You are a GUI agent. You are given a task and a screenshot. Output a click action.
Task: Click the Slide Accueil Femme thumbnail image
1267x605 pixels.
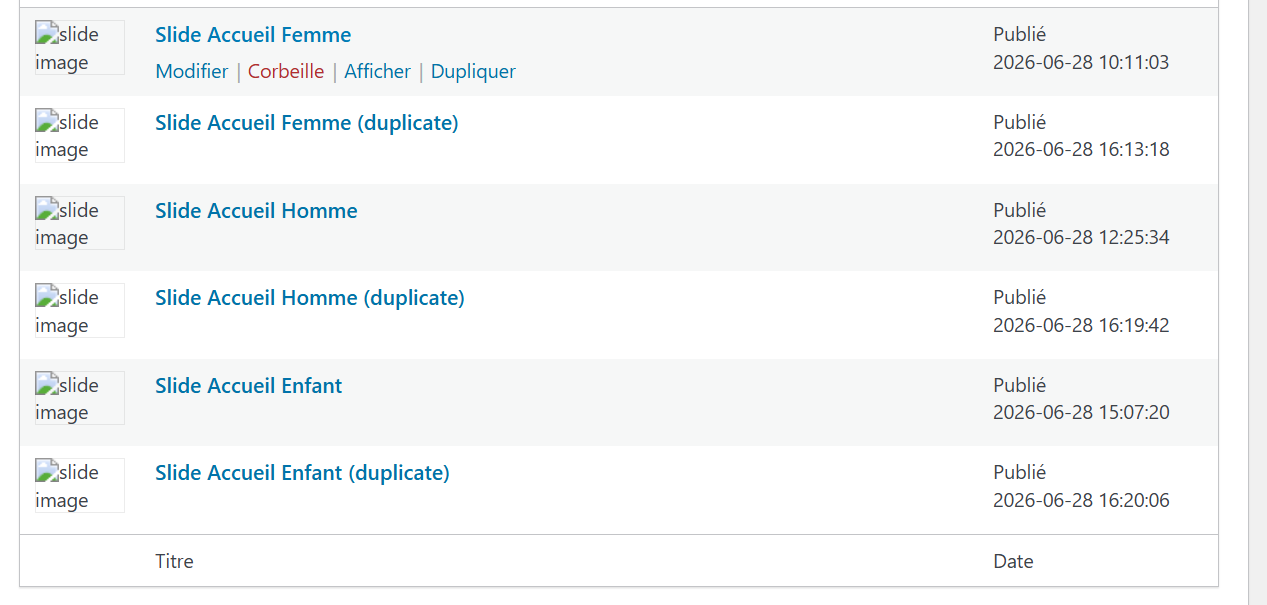tap(80, 48)
